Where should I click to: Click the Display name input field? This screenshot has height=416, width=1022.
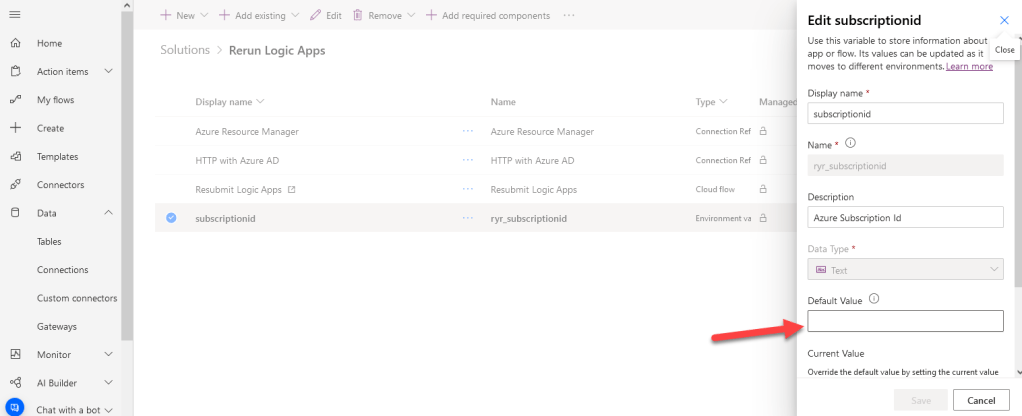pyautogui.click(x=905, y=113)
